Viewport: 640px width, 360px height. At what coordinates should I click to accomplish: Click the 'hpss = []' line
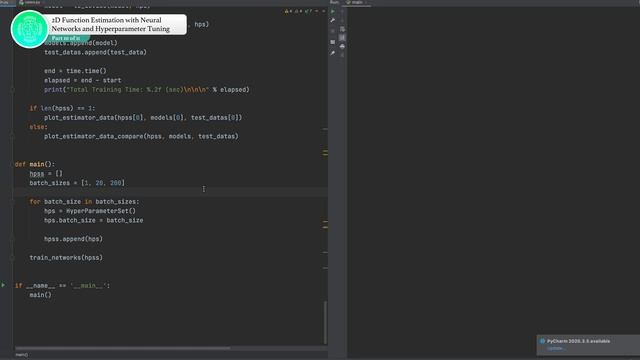click(x=46, y=173)
